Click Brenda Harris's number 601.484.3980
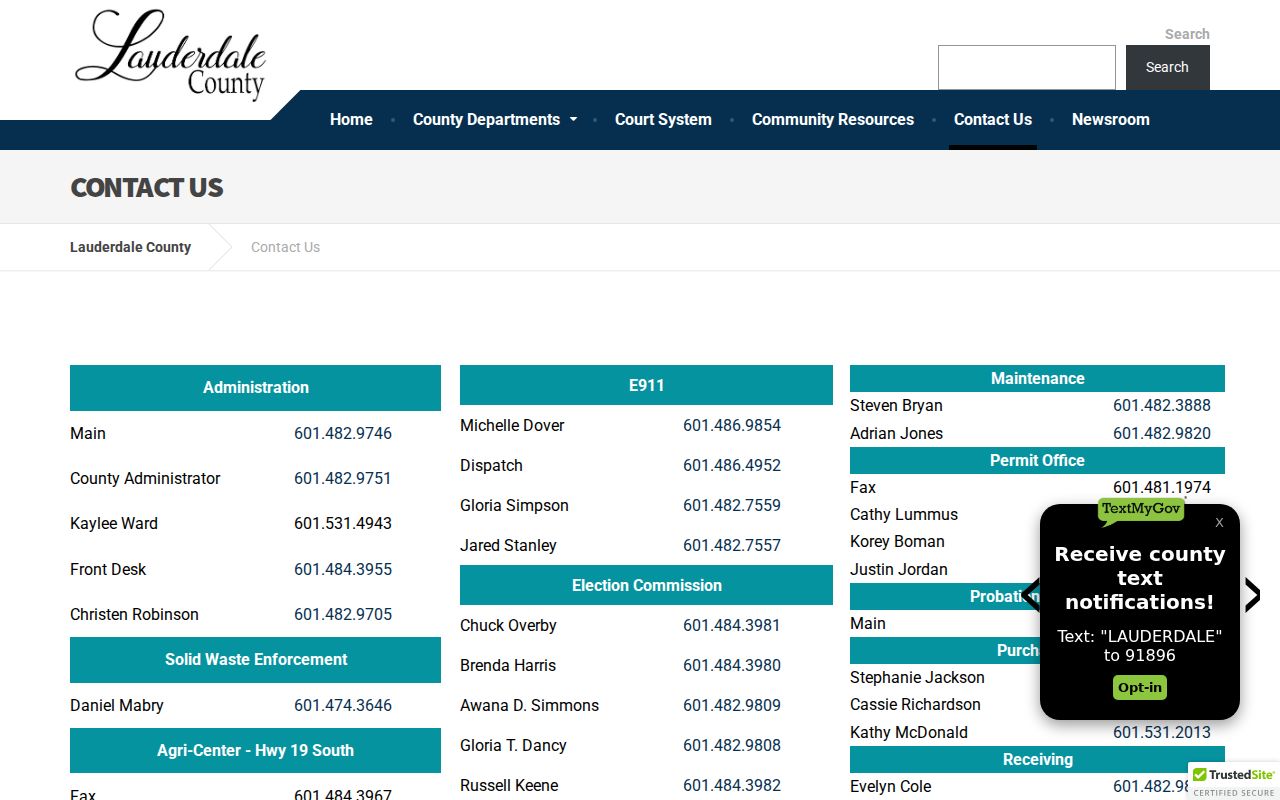The image size is (1280, 800). point(732,665)
